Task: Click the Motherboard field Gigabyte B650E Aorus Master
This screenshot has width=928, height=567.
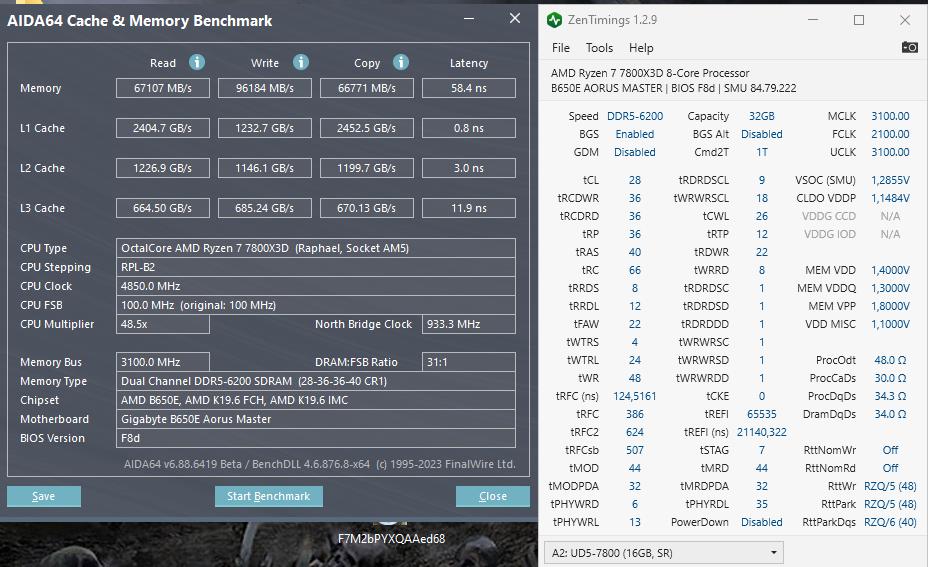Action: pos(315,419)
